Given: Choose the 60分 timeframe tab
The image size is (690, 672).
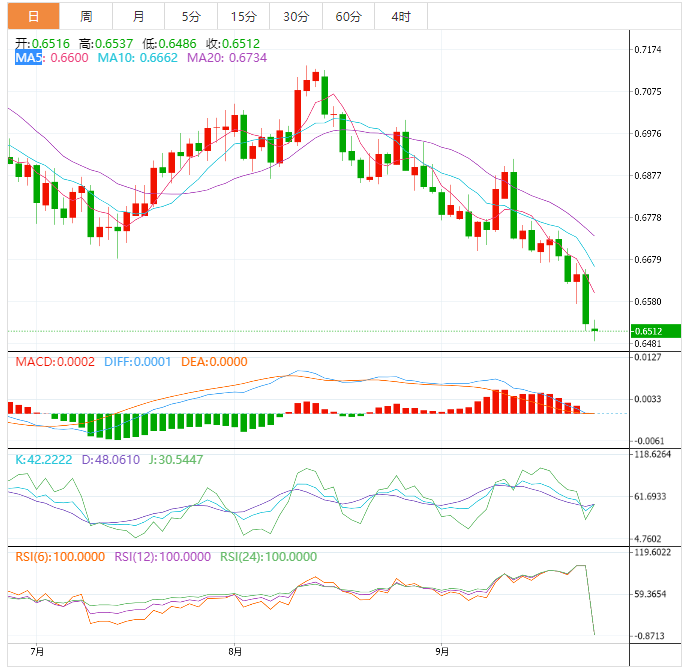Looking at the screenshot, I should pyautogui.click(x=349, y=16).
